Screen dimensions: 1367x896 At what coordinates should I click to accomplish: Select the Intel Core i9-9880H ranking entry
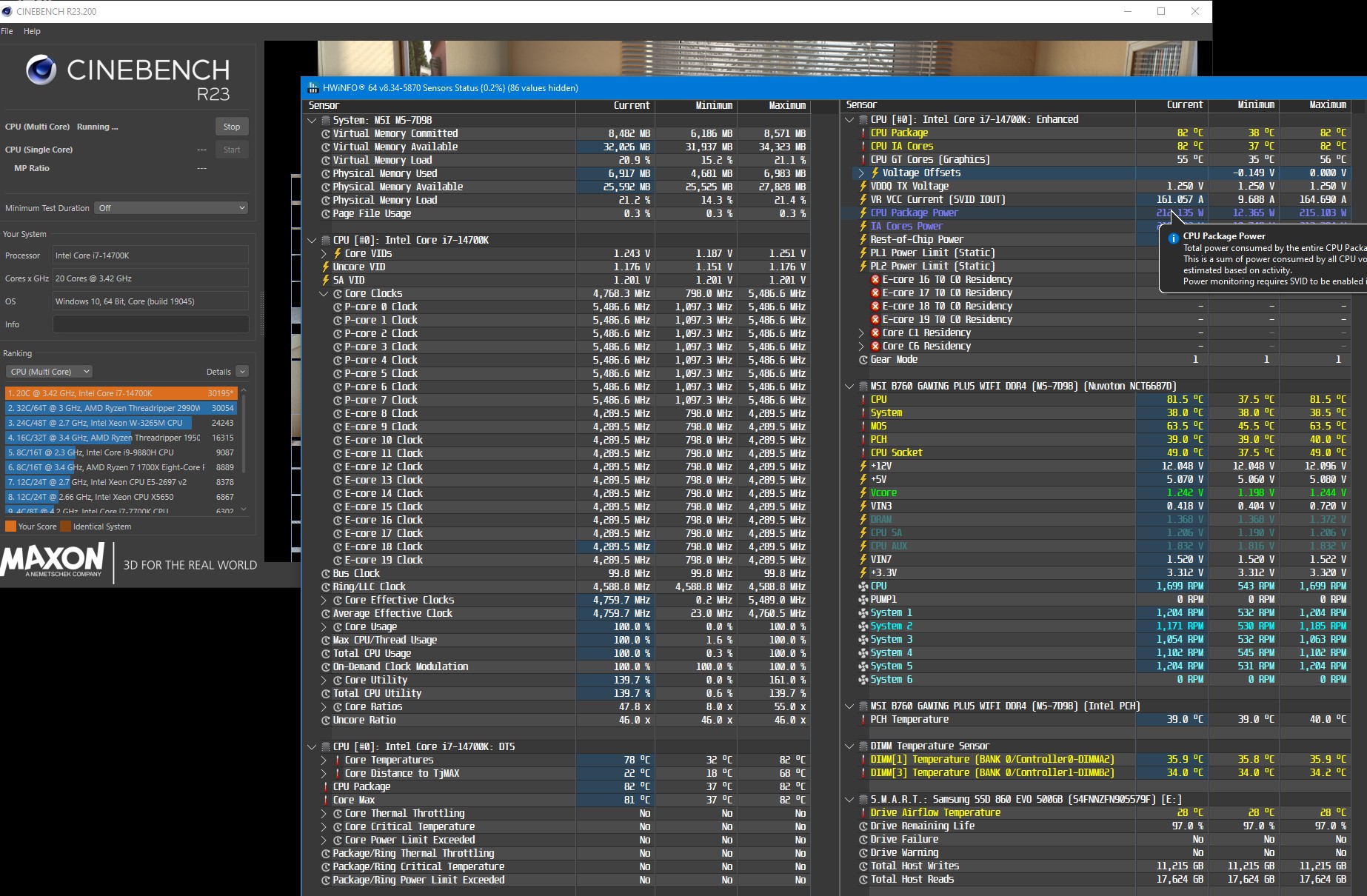pos(121,452)
